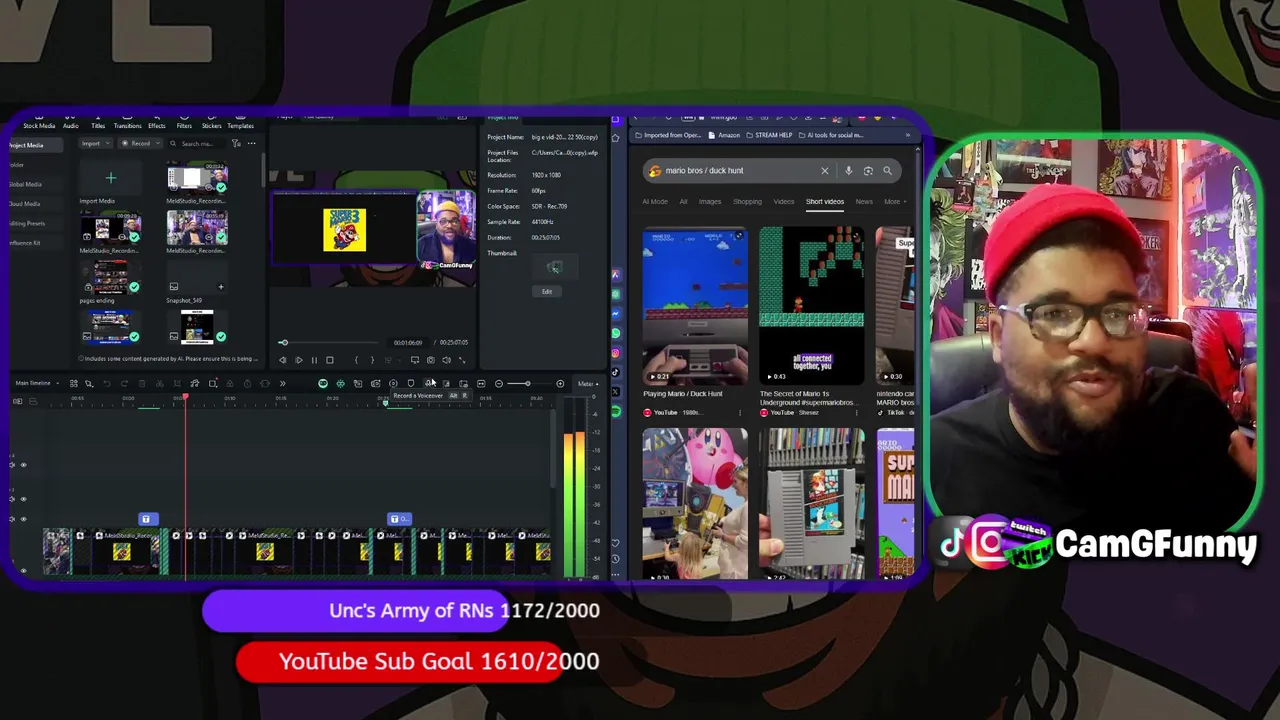Viewport: 1280px width, 720px height.
Task: Click the Edit button under Thumbnail
Action: pos(547,292)
